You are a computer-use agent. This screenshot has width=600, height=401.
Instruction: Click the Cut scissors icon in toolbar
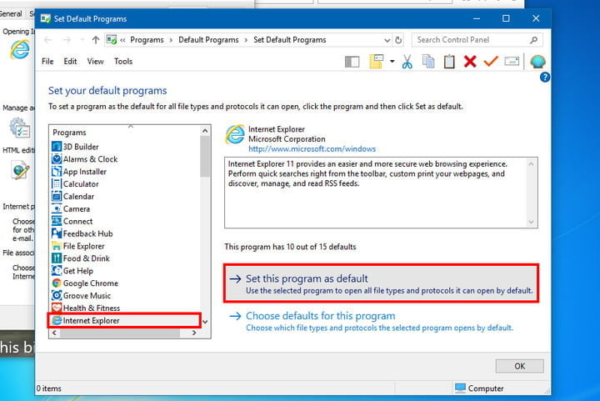tap(407, 61)
